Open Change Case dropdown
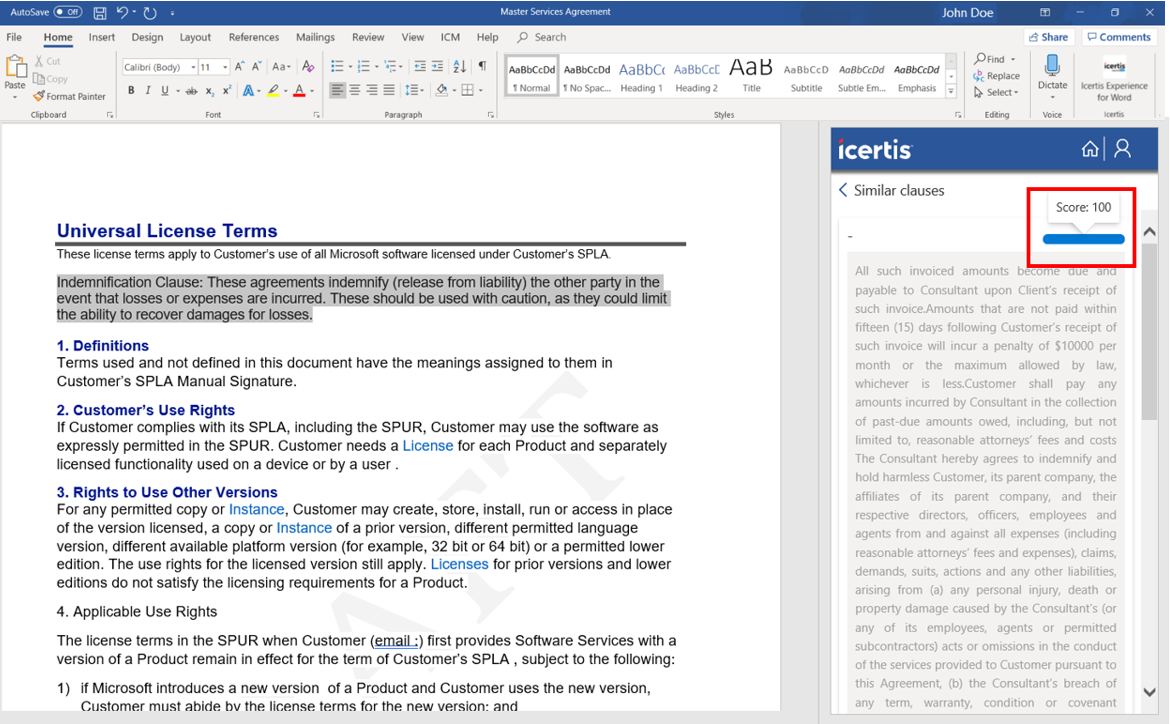Viewport: 1170px width, 724px height. click(281, 66)
